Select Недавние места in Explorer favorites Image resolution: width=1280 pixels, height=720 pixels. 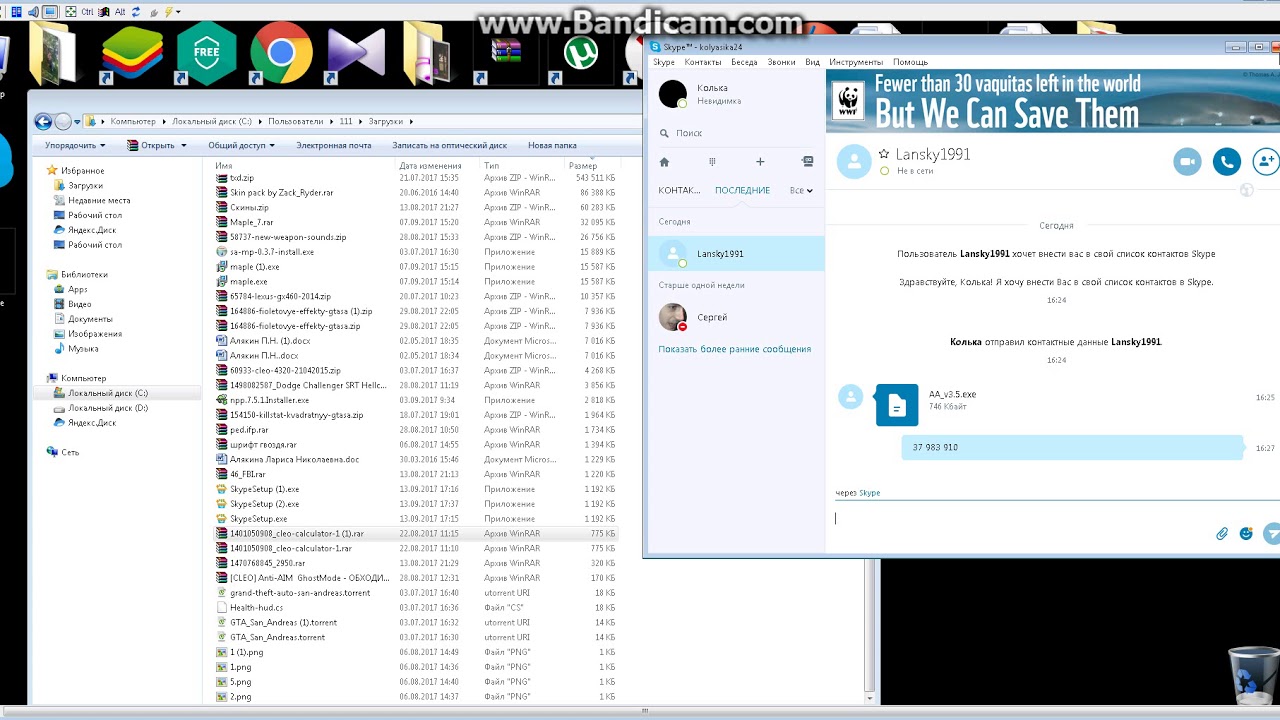[98, 200]
